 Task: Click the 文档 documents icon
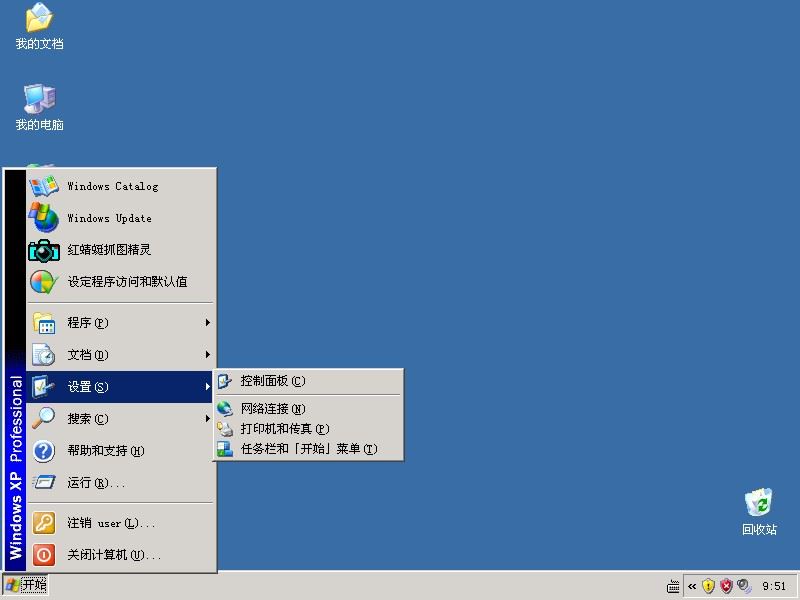tap(44, 355)
